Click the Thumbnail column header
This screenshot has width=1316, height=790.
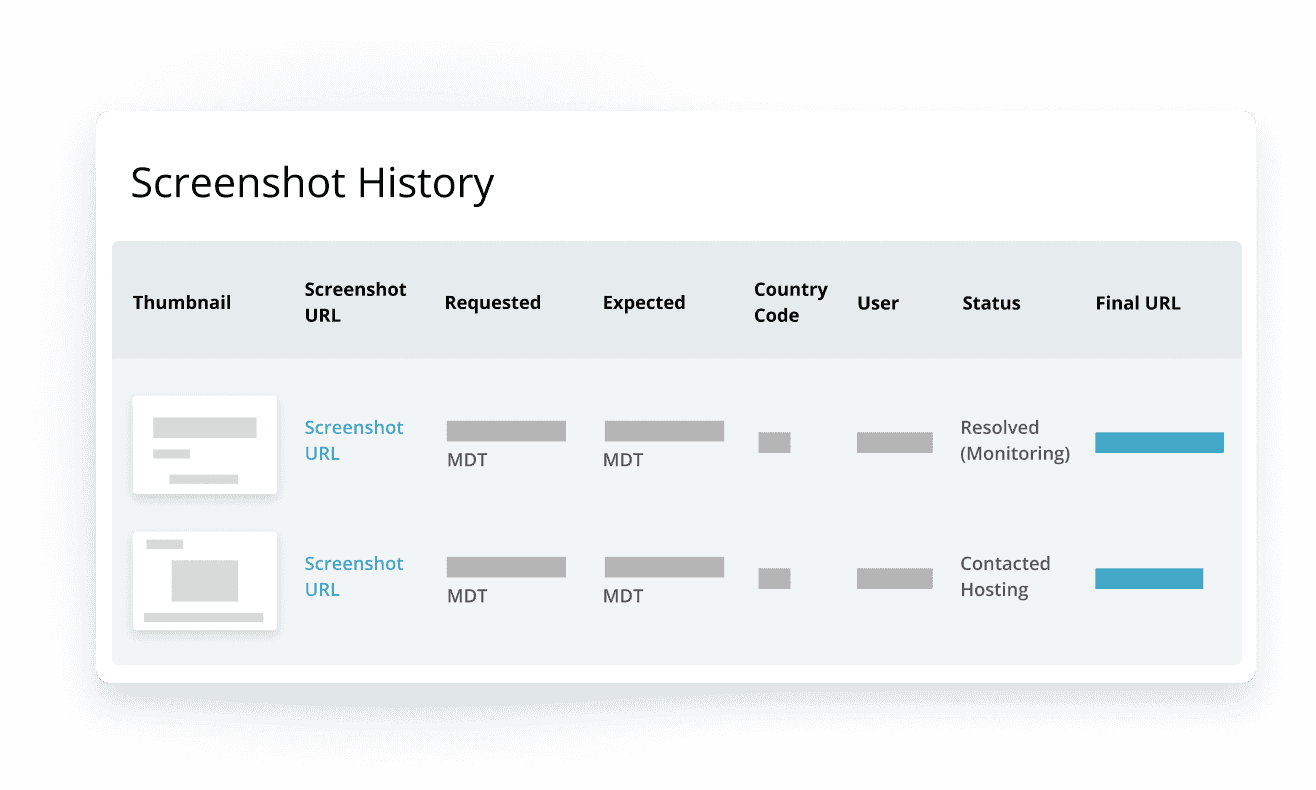(181, 302)
